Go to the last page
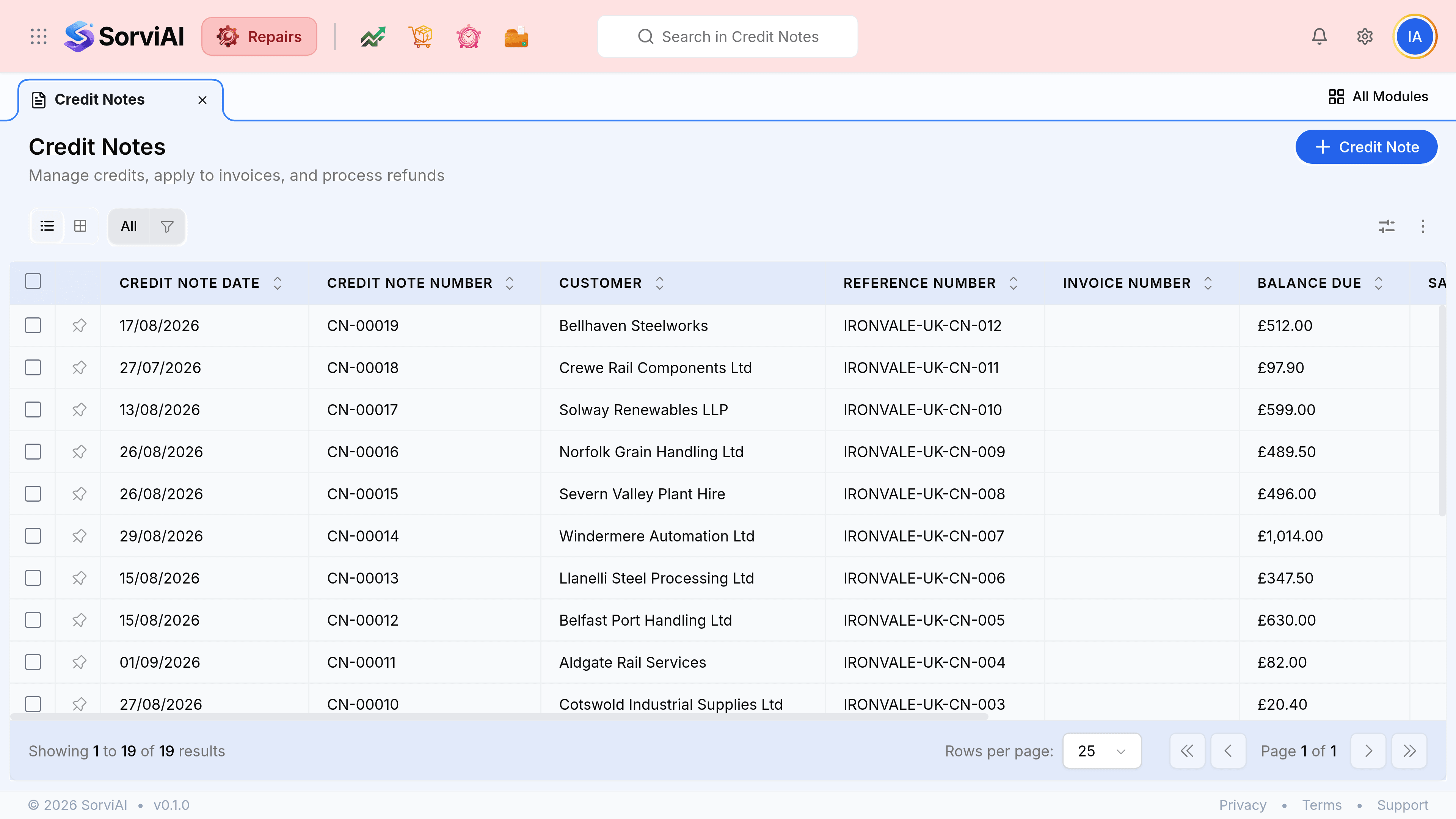1456x819 pixels. point(1409,751)
